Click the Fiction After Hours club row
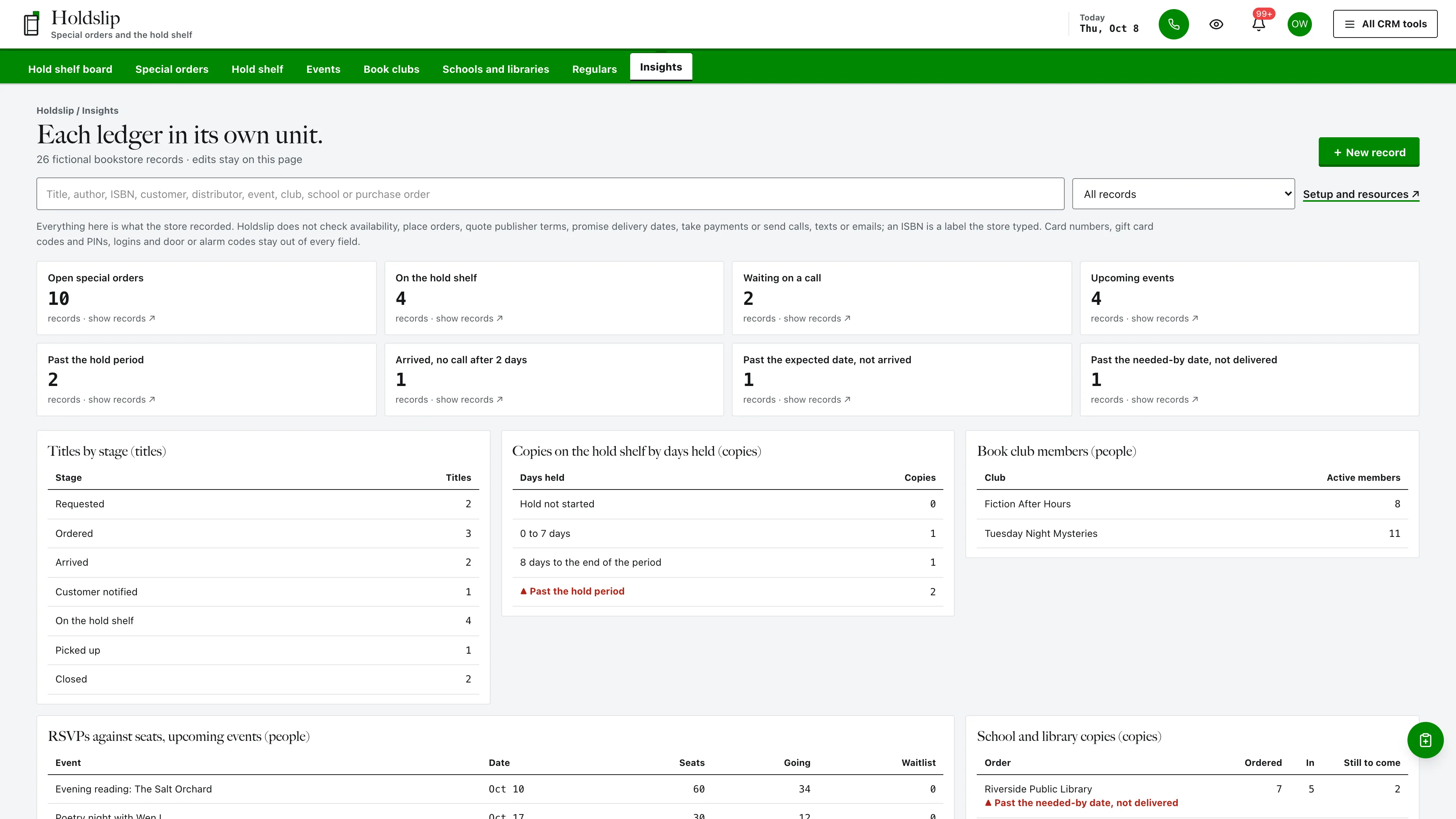The width and height of the screenshot is (1456, 819). tap(1192, 504)
